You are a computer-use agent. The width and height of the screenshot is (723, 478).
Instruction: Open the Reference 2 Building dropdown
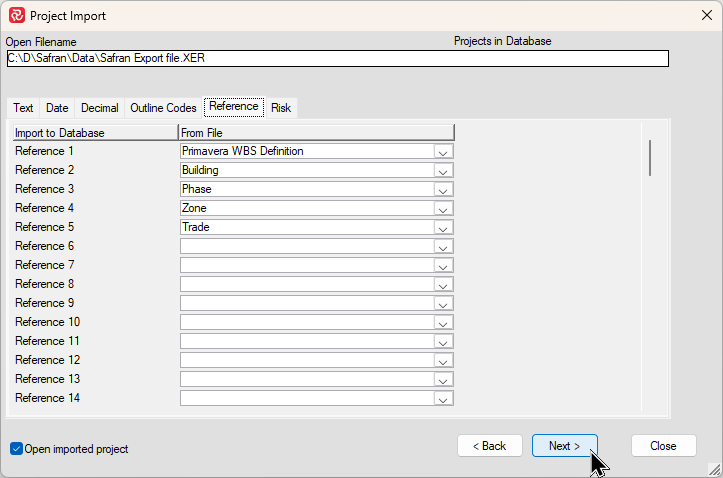(x=444, y=170)
